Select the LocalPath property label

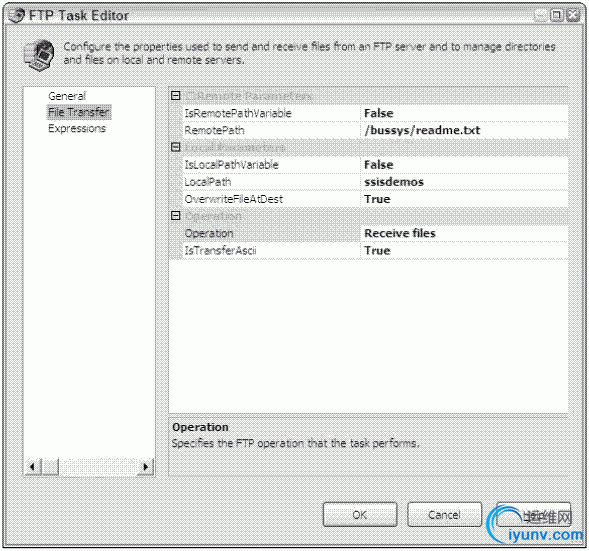pyautogui.click(x=208, y=182)
